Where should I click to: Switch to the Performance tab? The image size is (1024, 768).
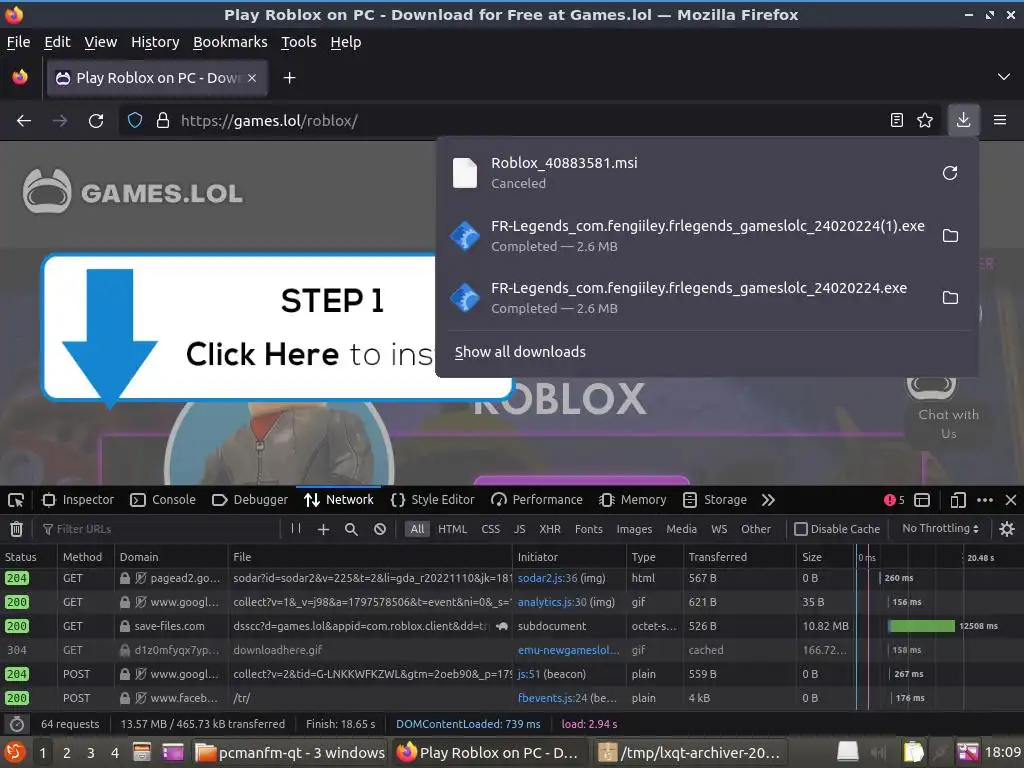pyautogui.click(x=537, y=500)
